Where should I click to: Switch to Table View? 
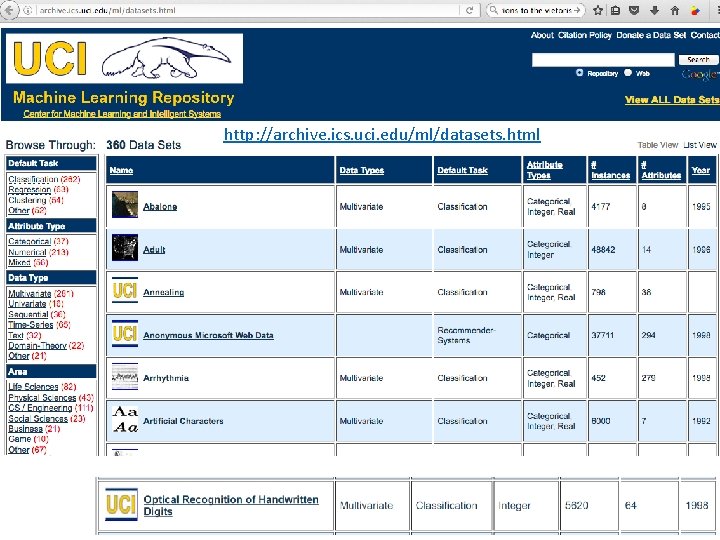pos(658,145)
